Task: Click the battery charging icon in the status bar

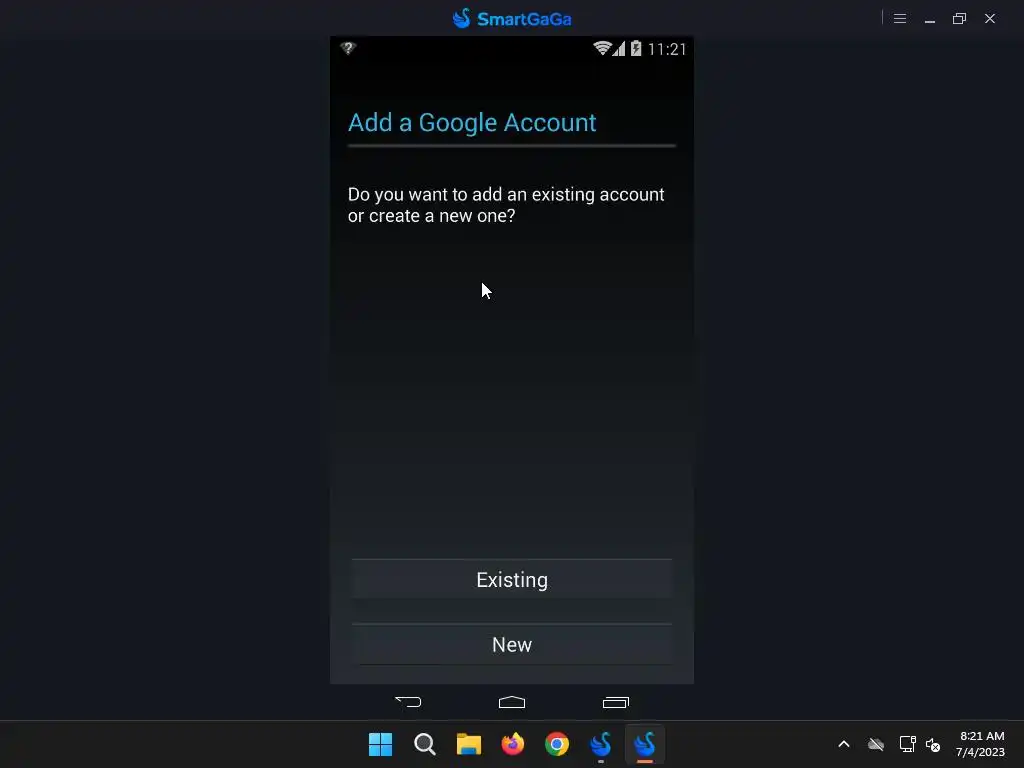Action: (x=635, y=48)
